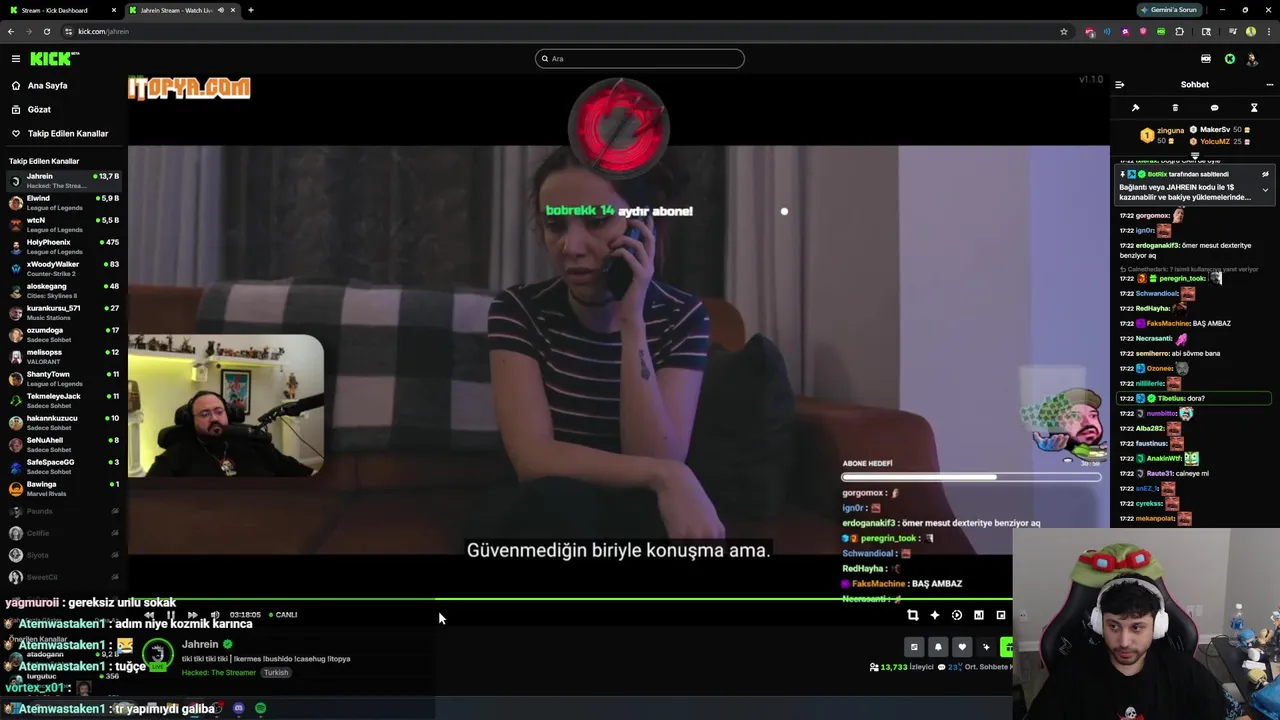The width and height of the screenshot is (1280, 720).
Task: Open the SafeSpaceGG channel
Action: pos(64,467)
